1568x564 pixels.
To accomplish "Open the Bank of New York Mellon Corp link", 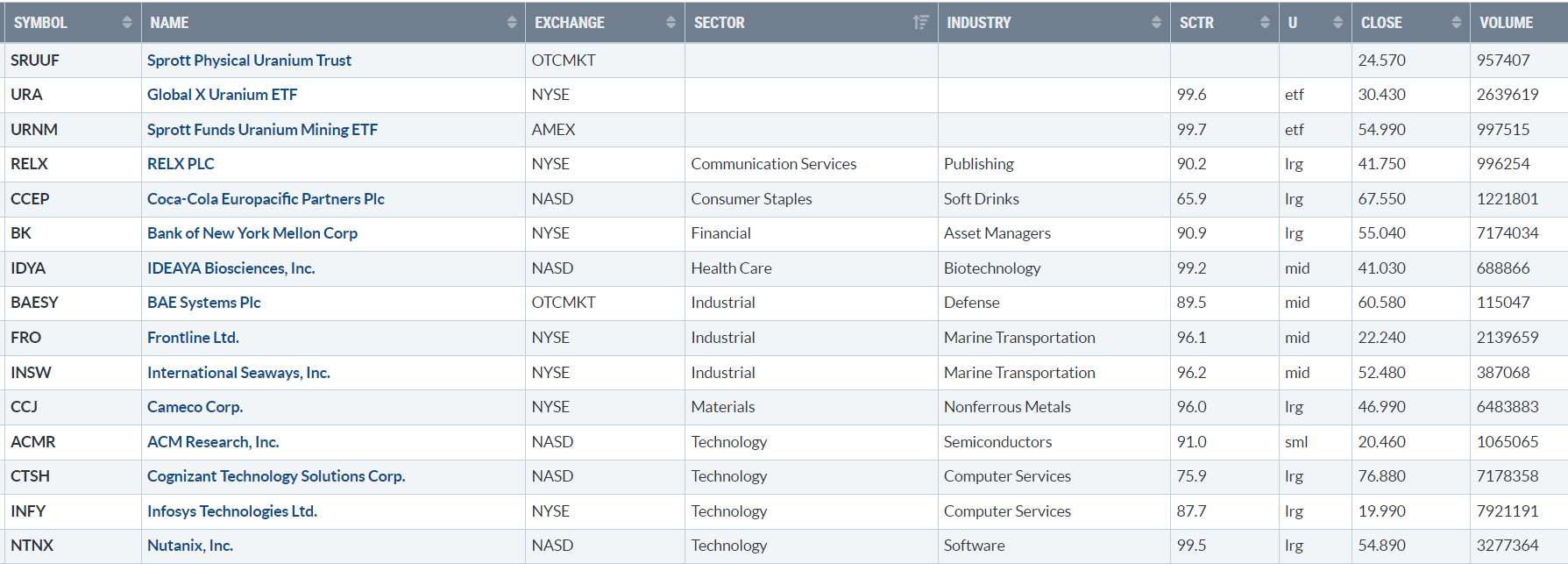I will tap(252, 233).
